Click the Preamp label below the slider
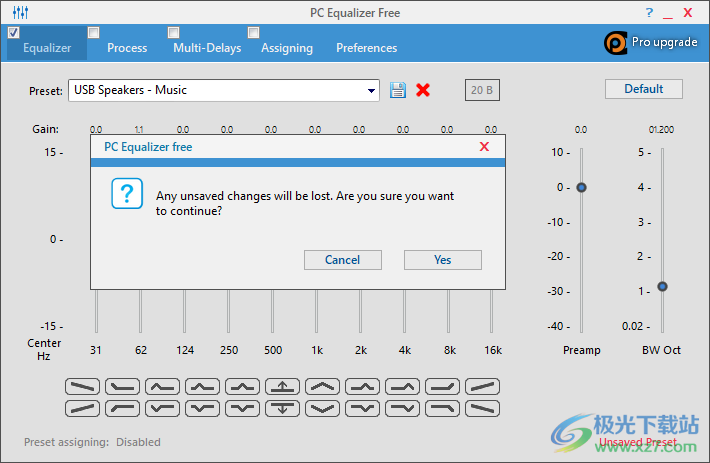 click(582, 350)
